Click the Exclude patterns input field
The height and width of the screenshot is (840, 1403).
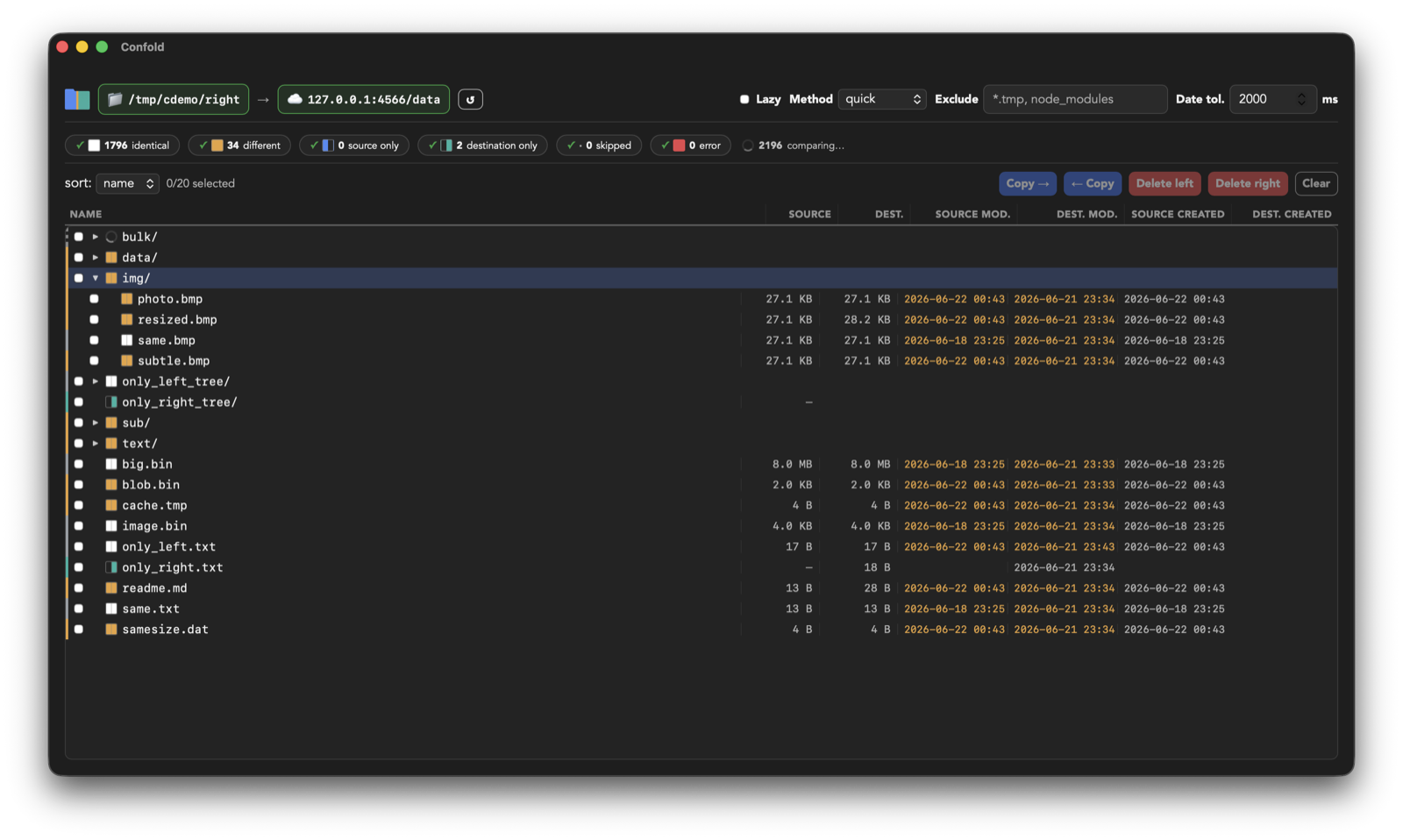tap(1075, 99)
